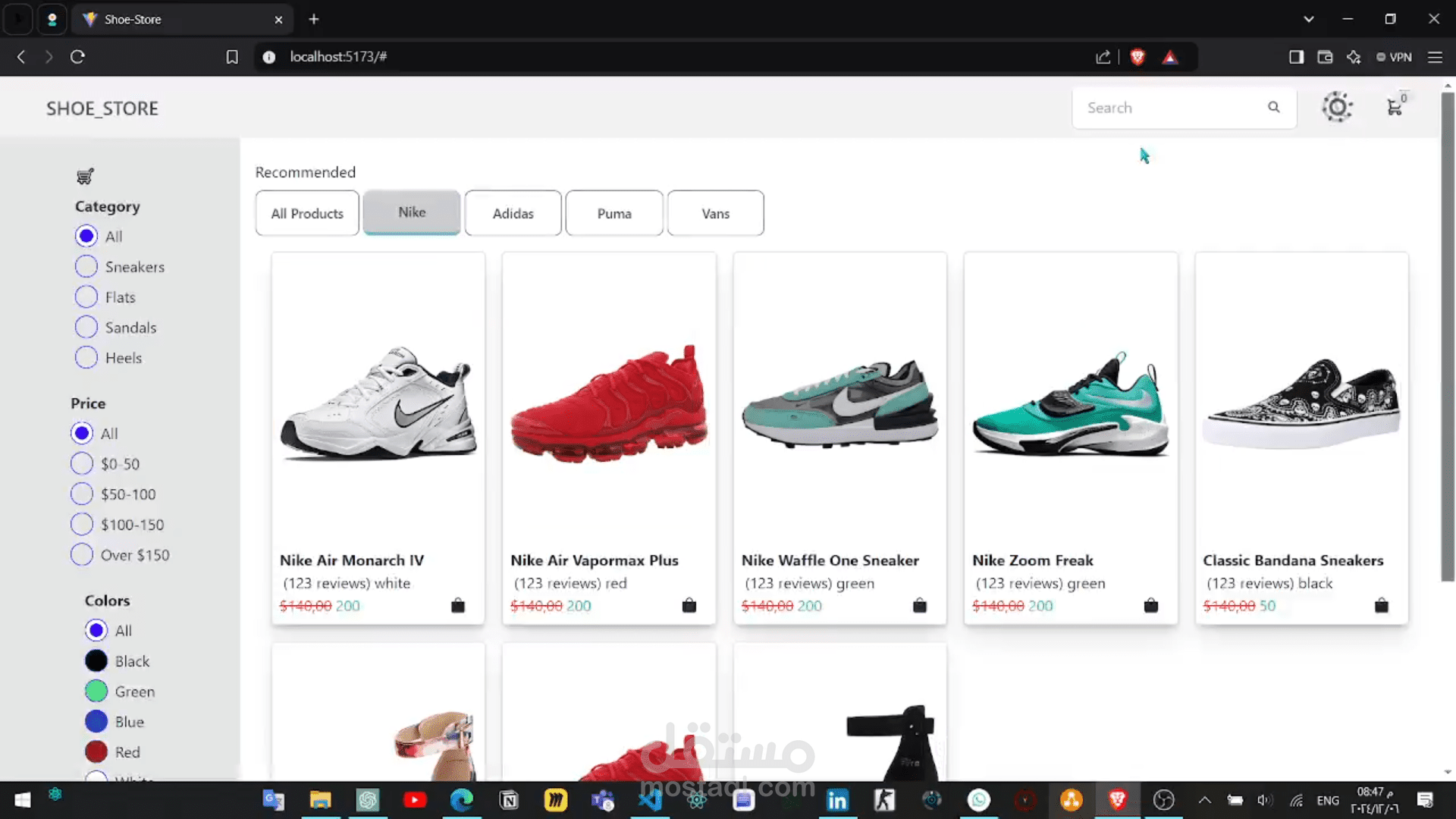Open Brave Wallet icon
The image size is (1456, 819).
pos(1325,57)
